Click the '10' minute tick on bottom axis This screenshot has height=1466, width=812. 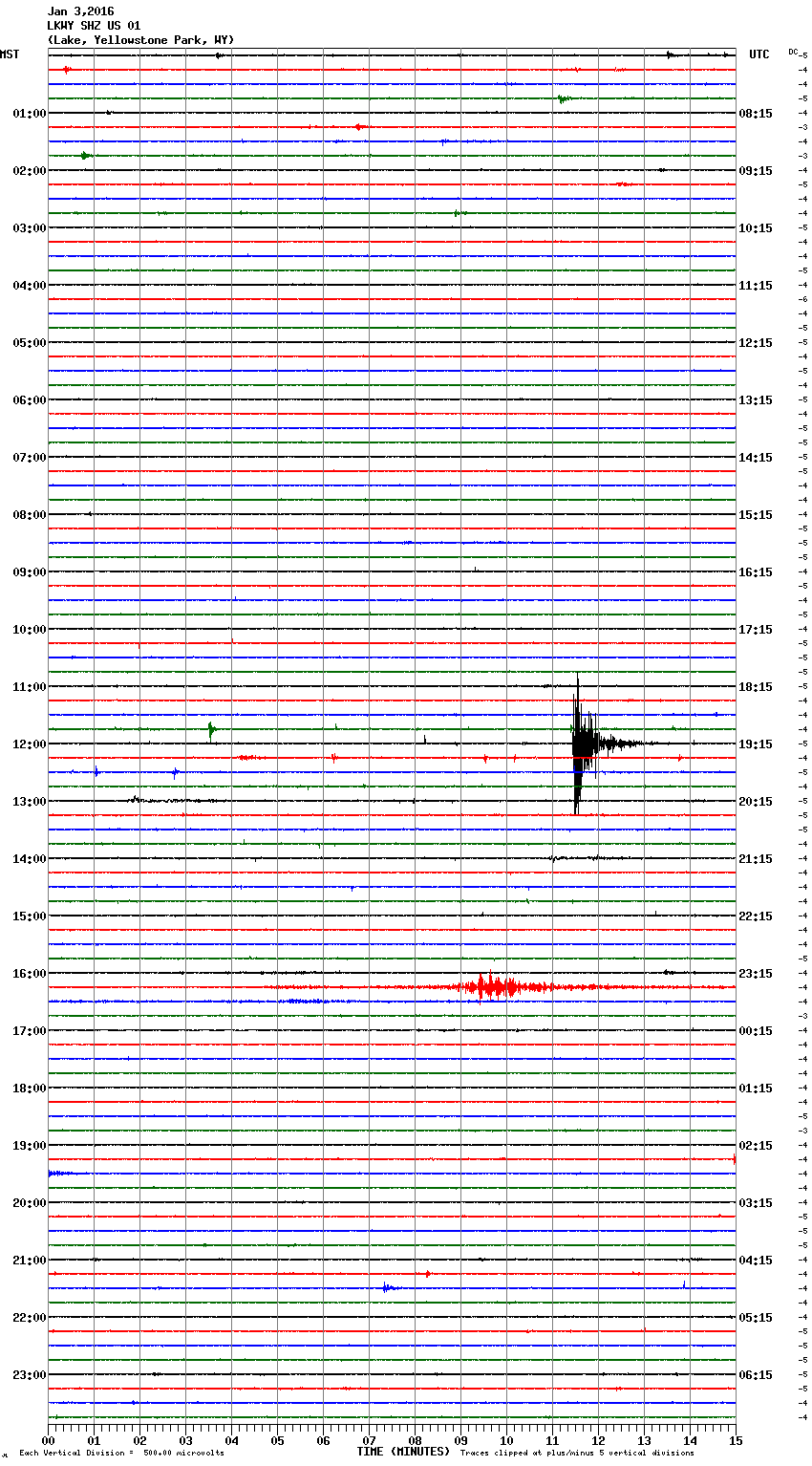[x=506, y=1440]
